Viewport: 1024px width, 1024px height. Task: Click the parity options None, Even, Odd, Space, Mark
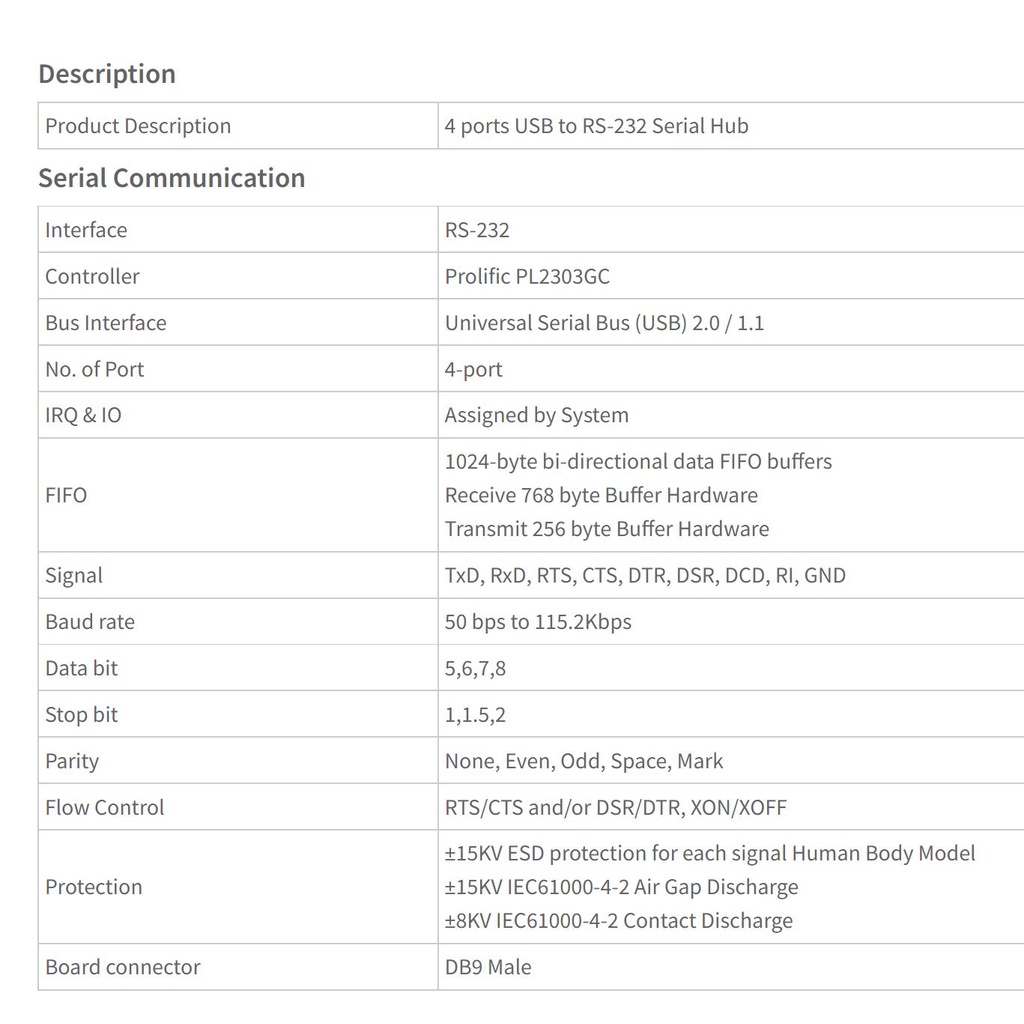click(x=584, y=761)
